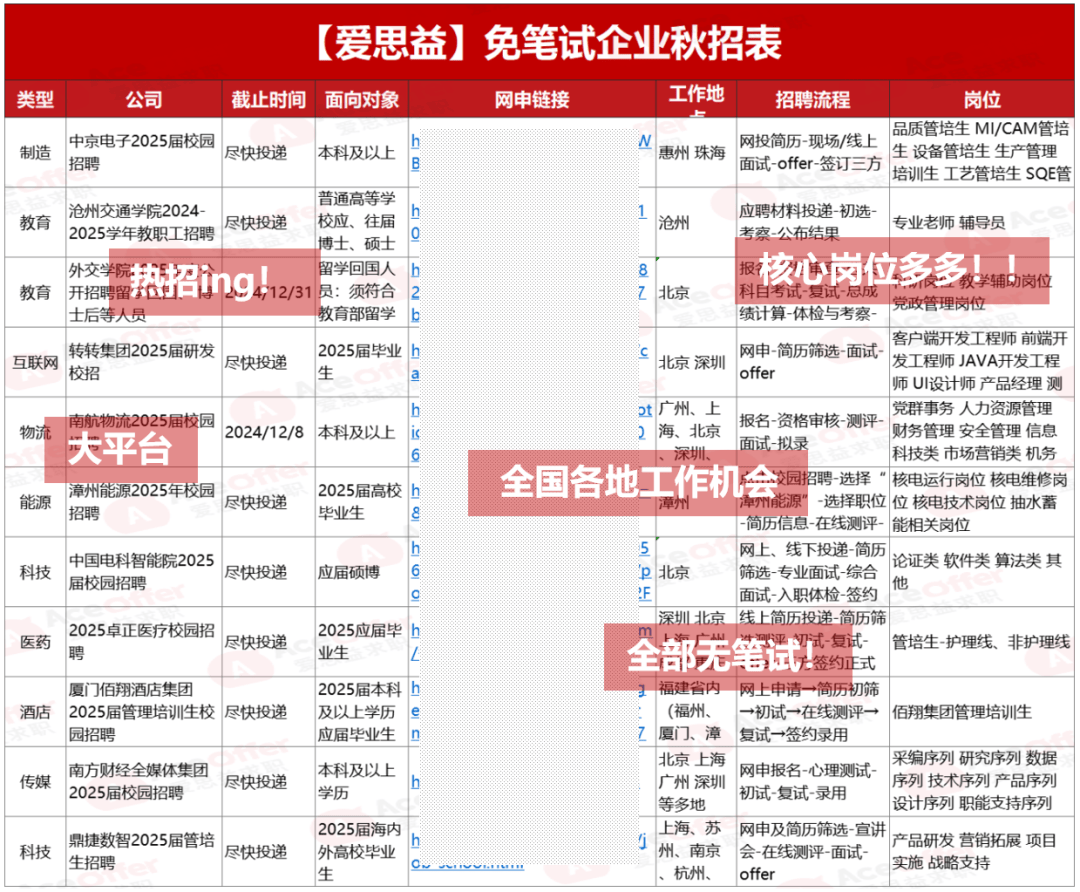Select 转转集团2025届研发校招 company cell
The image size is (1080, 892).
coord(144,362)
